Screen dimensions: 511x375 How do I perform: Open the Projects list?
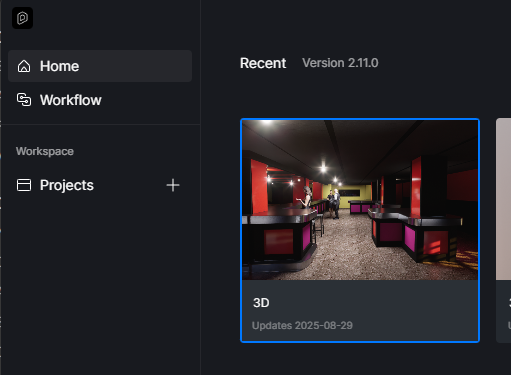[67, 185]
